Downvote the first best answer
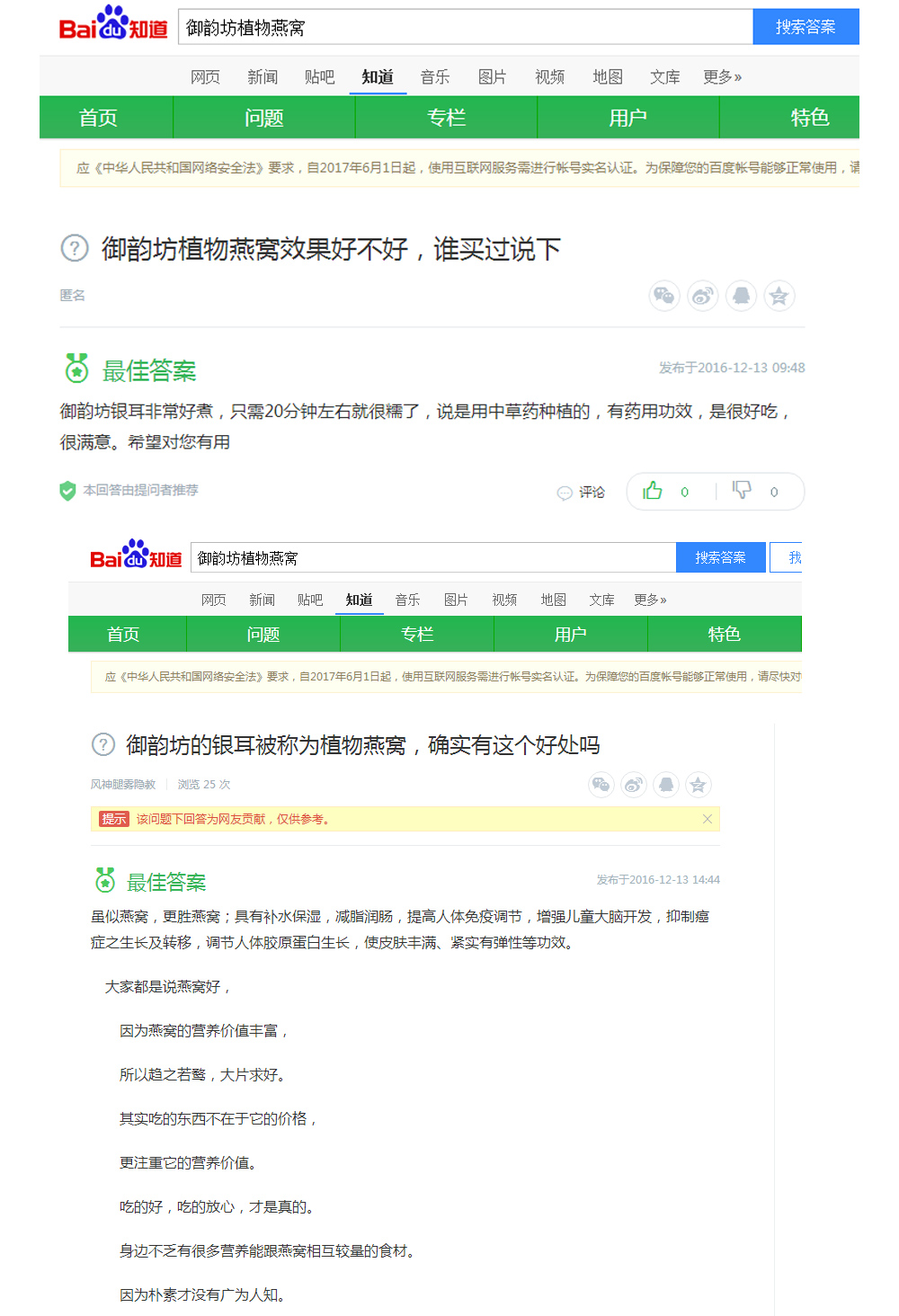 (x=742, y=491)
